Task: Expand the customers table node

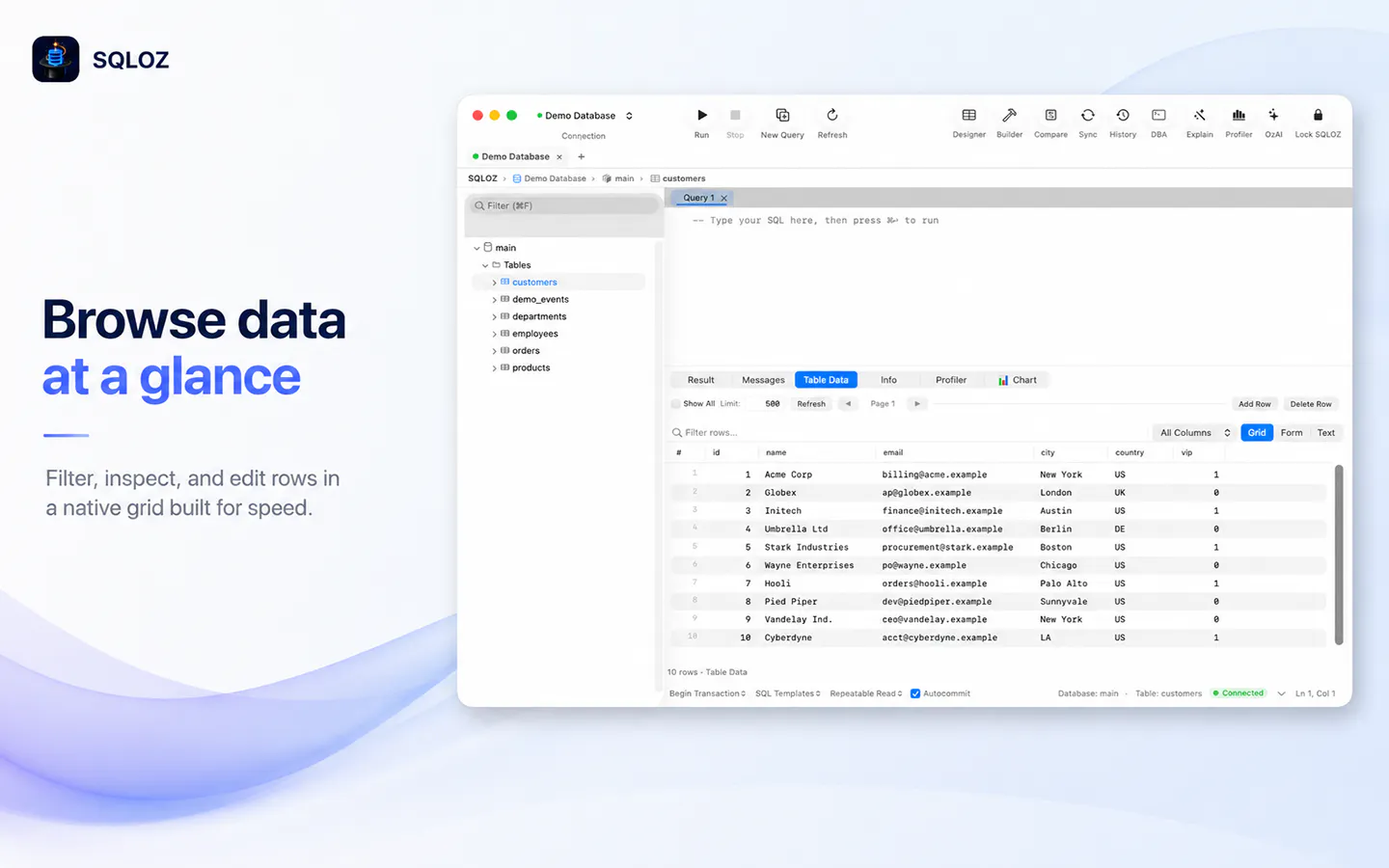Action: click(495, 283)
